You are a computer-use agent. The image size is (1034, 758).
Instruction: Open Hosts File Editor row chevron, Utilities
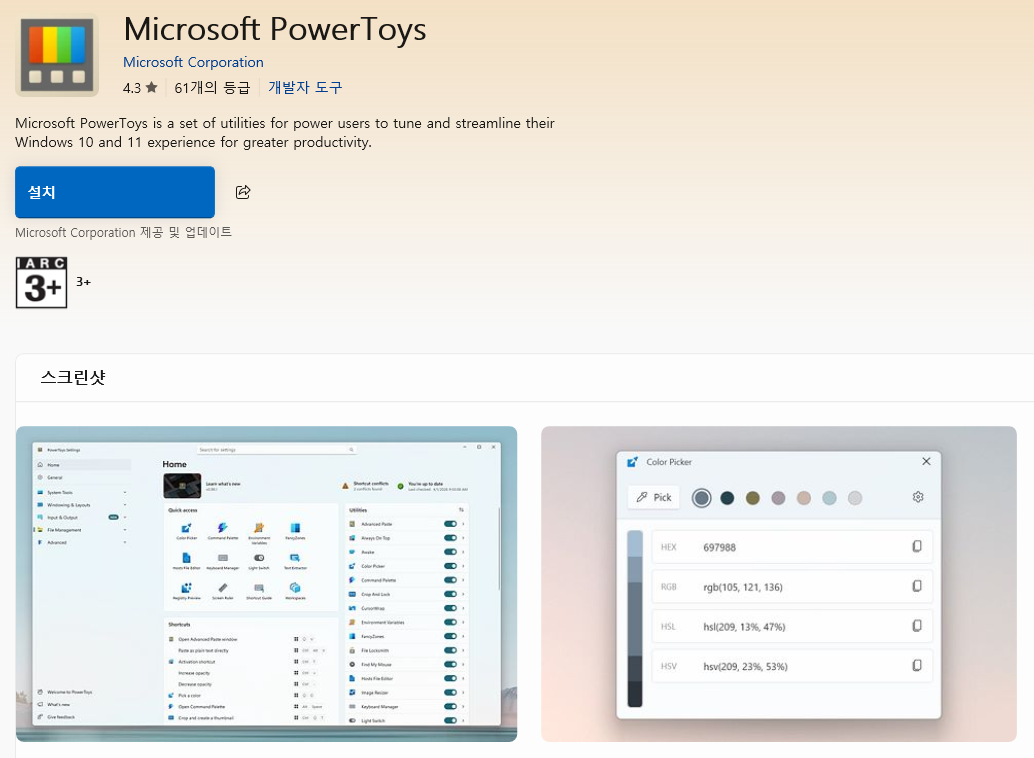pyautogui.click(x=464, y=678)
